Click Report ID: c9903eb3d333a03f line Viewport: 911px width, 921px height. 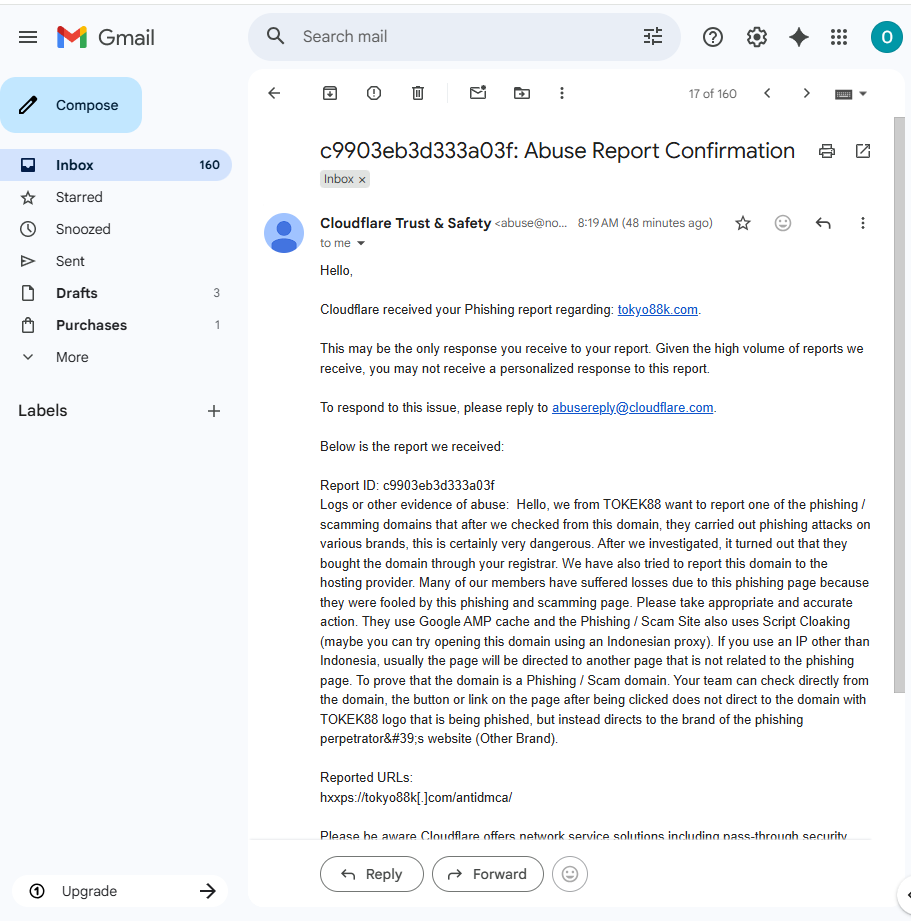click(x=407, y=485)
